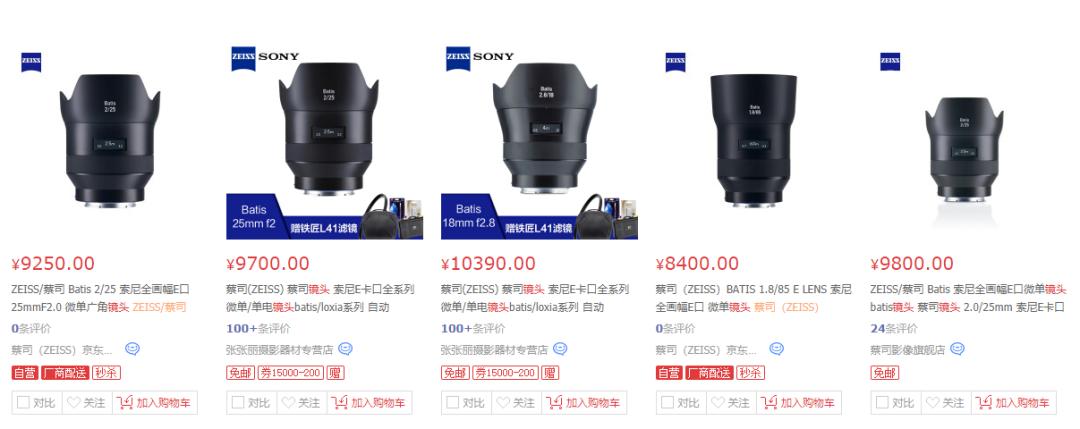Click chat icon beside 张张丽摄影器材专营店 under ¥9700 lens
The width and height of the screenshot is (1080, 429).
pyautogui.click(x=345, y=349)
